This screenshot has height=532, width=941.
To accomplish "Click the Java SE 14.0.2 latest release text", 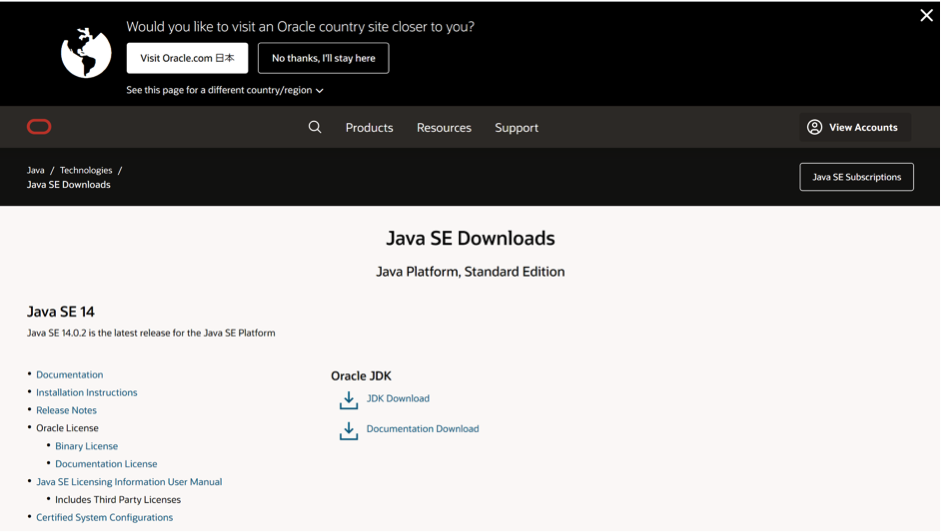I will [151, 333].
